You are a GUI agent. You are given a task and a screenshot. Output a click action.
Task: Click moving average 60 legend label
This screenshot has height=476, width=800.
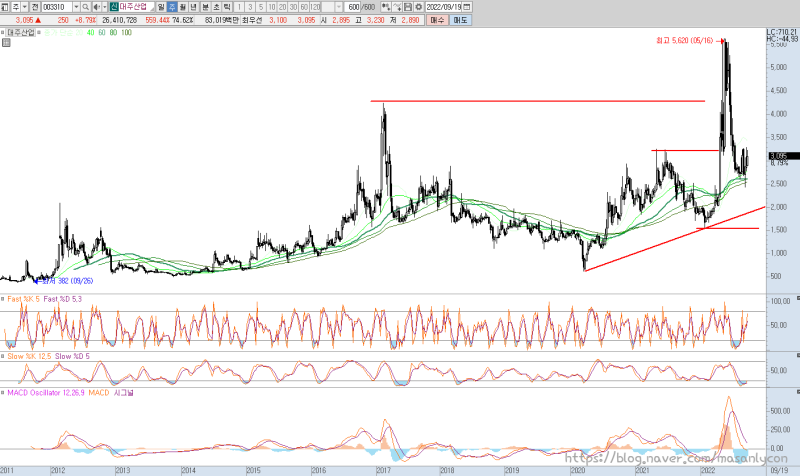[x=102, y=33]
